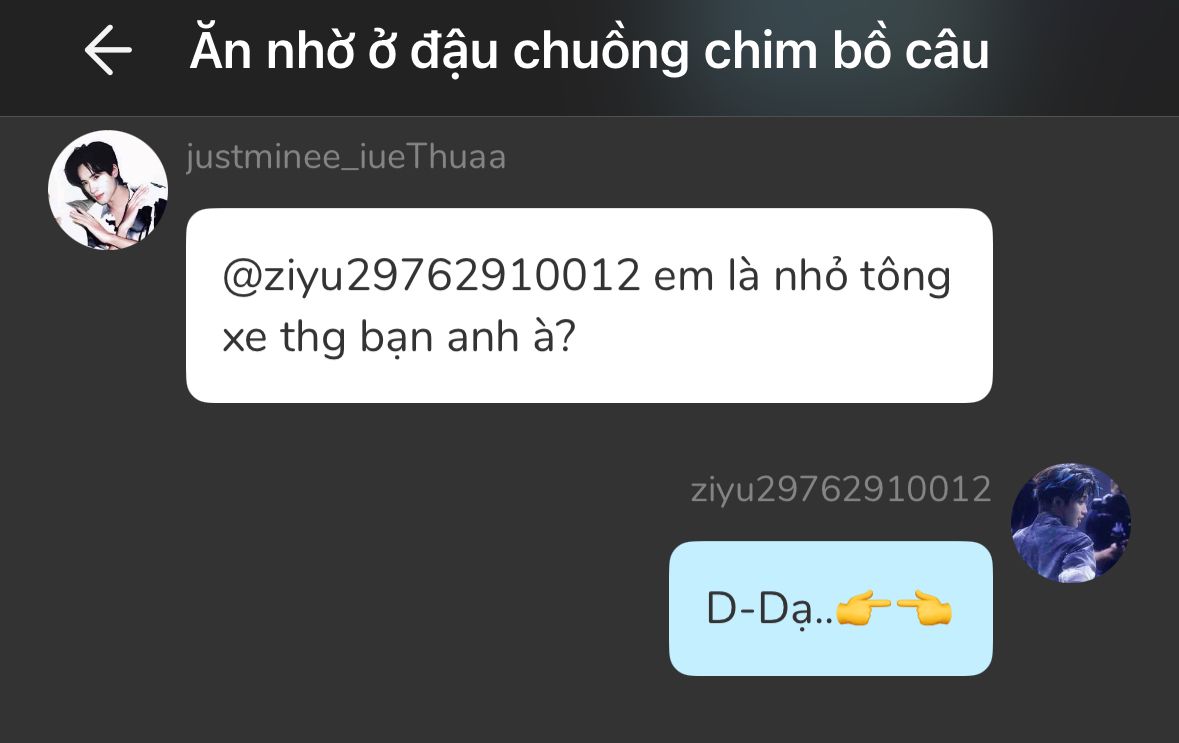Tap the justminee_iueThuaa username label

point(346,157)
